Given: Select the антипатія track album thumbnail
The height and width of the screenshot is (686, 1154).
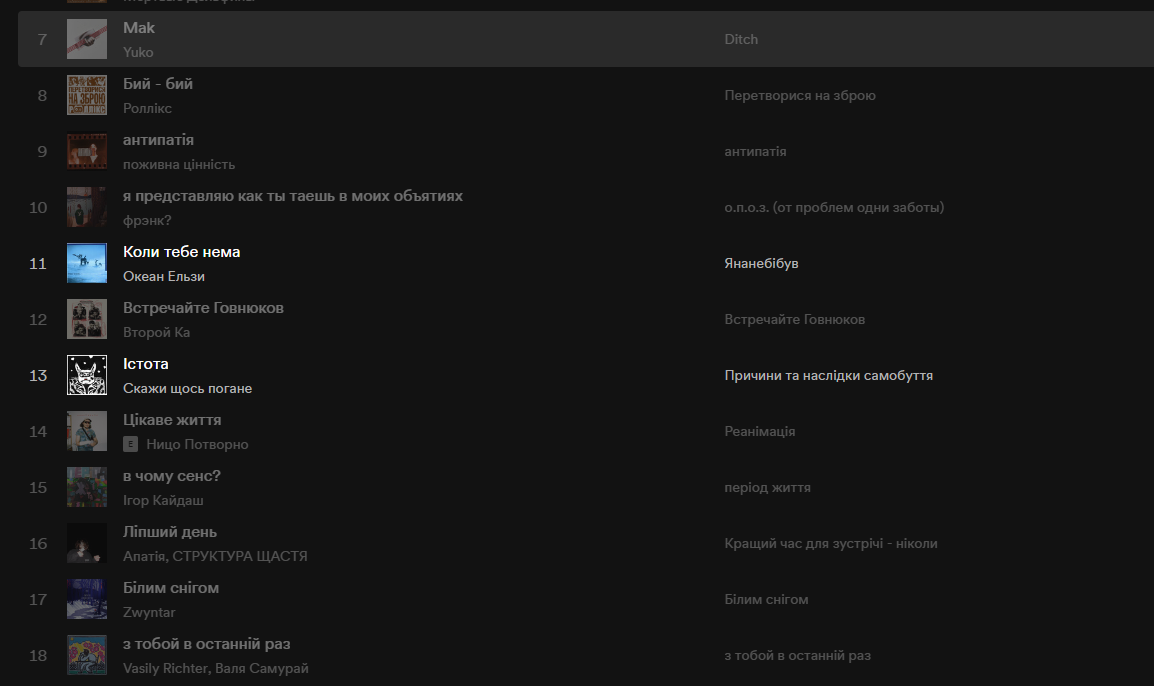Looking at the screenshot, I should 87,151.
